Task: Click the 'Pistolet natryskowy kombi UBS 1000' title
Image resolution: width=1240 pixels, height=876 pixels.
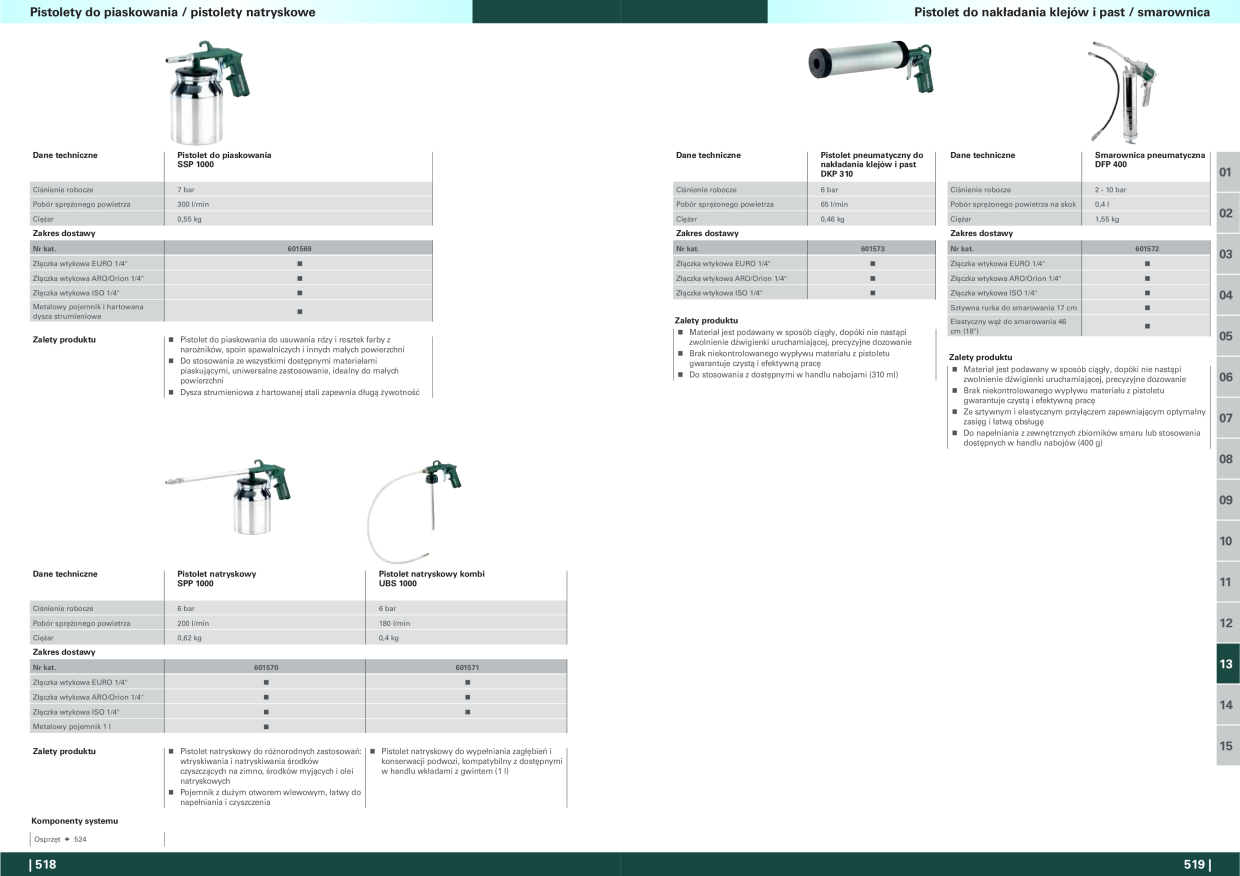Action: [431, 579]
